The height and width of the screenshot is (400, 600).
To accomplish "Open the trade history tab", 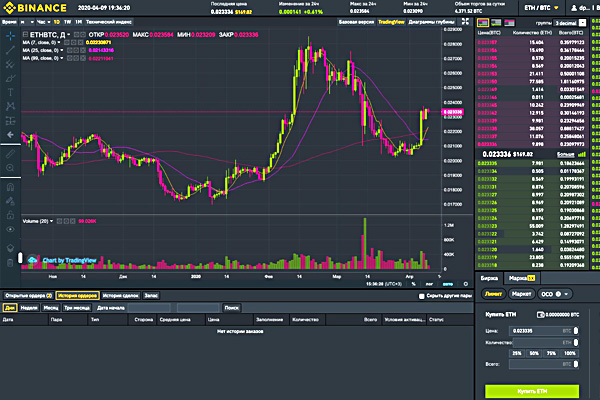I will 121,296.
